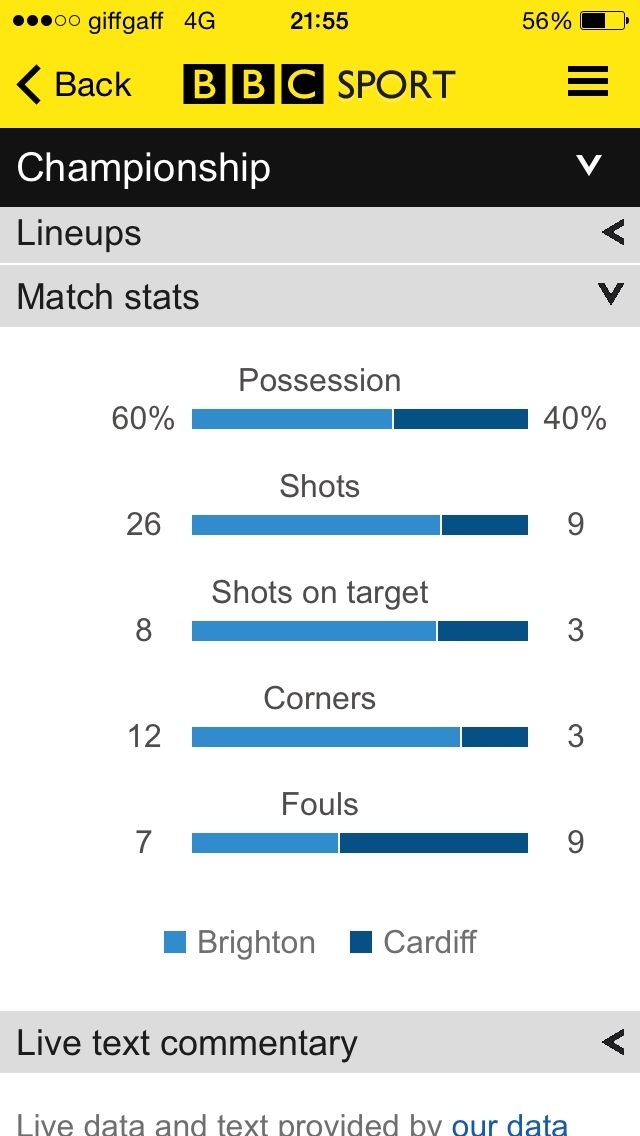Screen dimensions: 640x1136
Task: Click the Cardiff legend color square
Action: [361, 942]
